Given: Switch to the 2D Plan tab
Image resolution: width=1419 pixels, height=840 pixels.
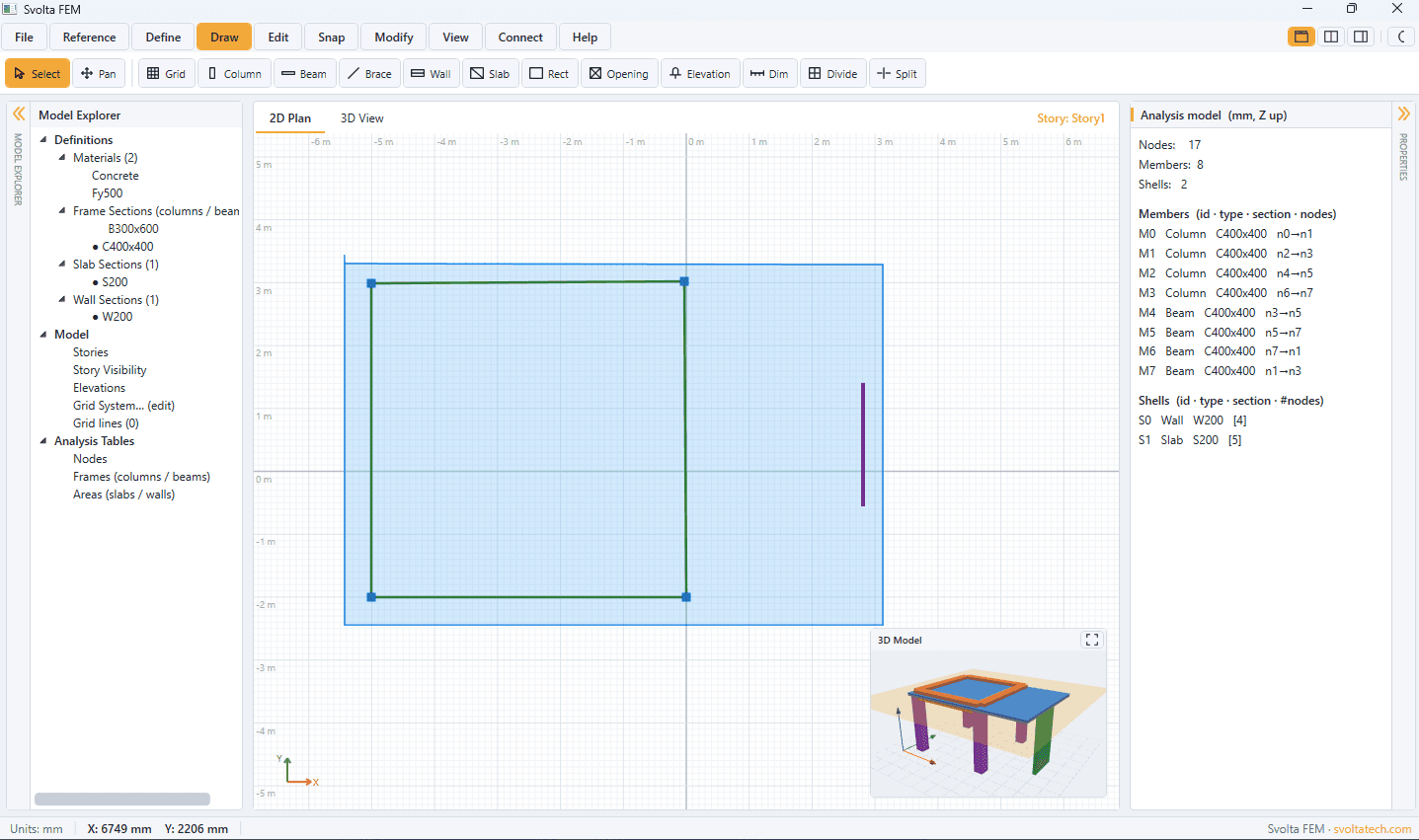Looking at the screenshot, I should (x=290, y=118).
